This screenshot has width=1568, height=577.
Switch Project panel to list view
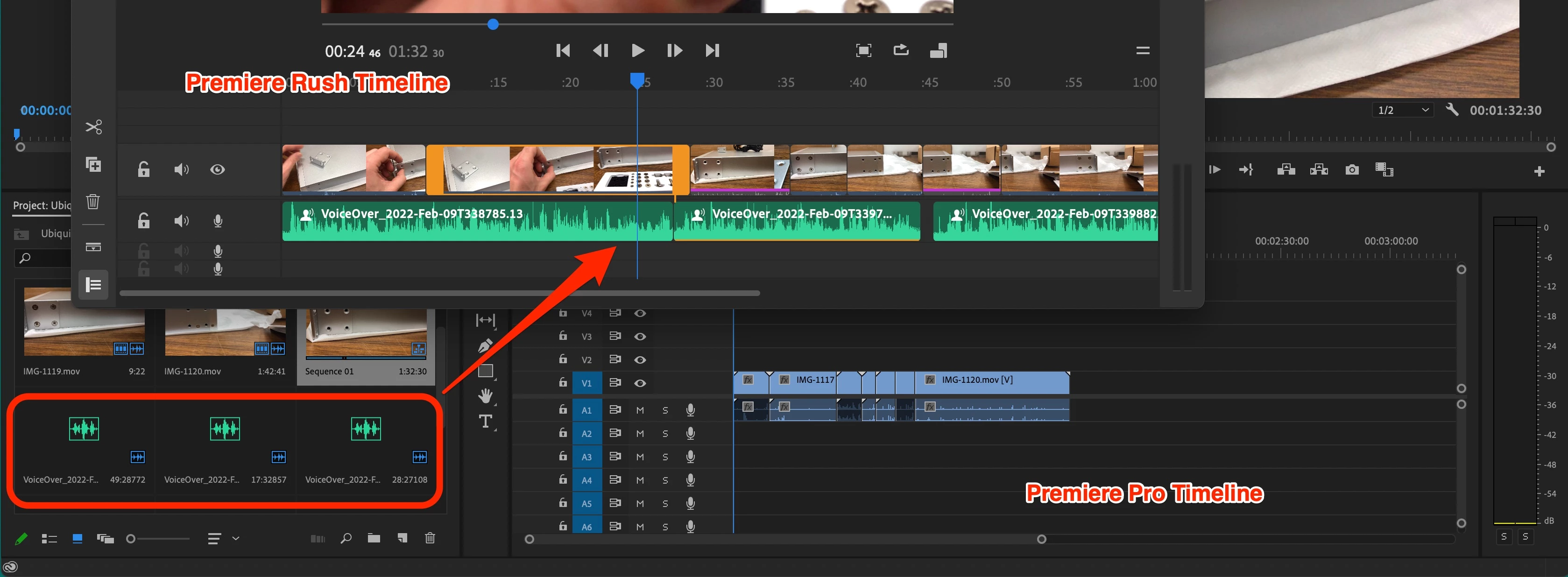point(49,539)
